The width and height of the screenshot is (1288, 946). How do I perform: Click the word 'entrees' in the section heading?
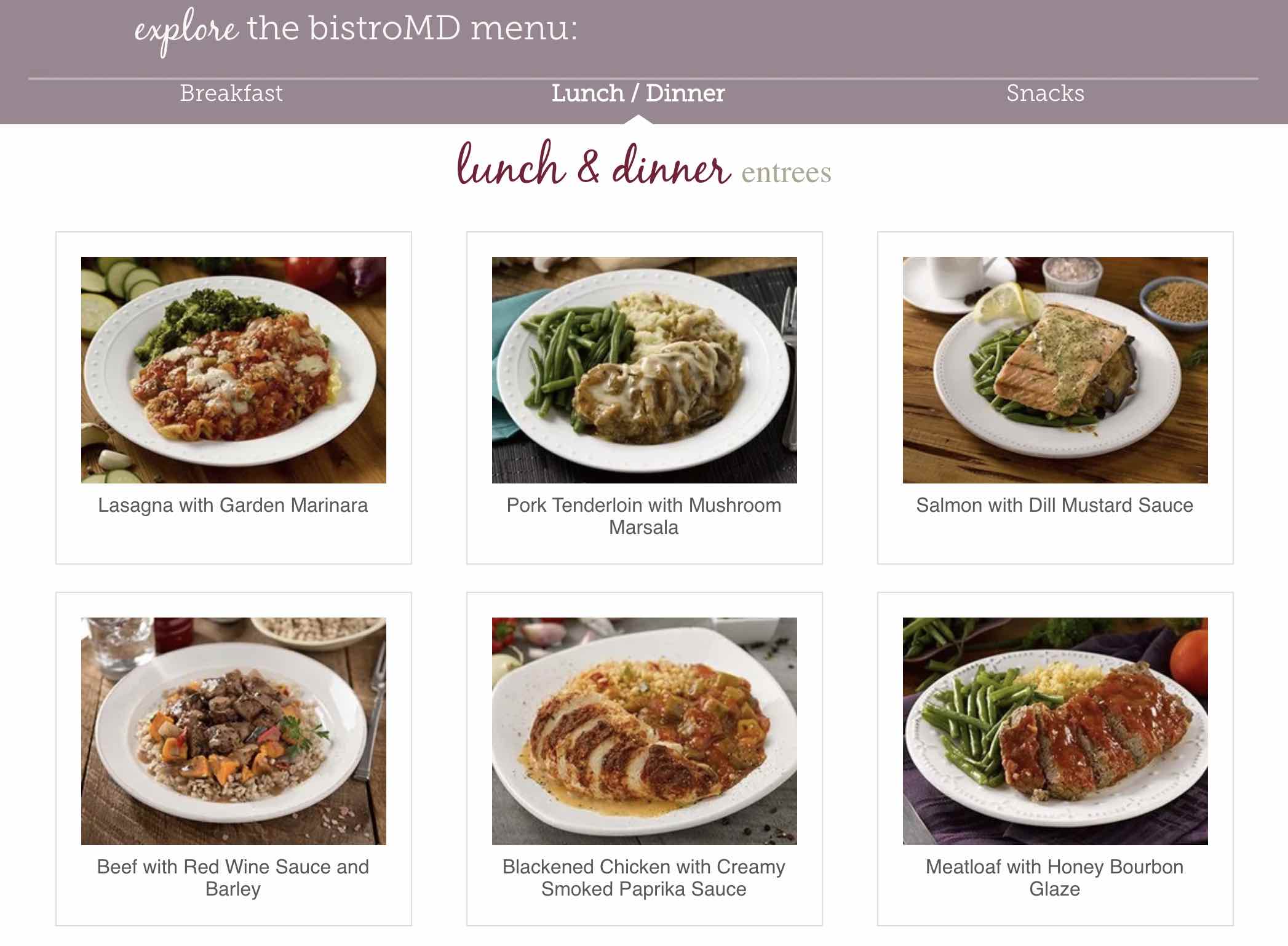click(787, 173)
